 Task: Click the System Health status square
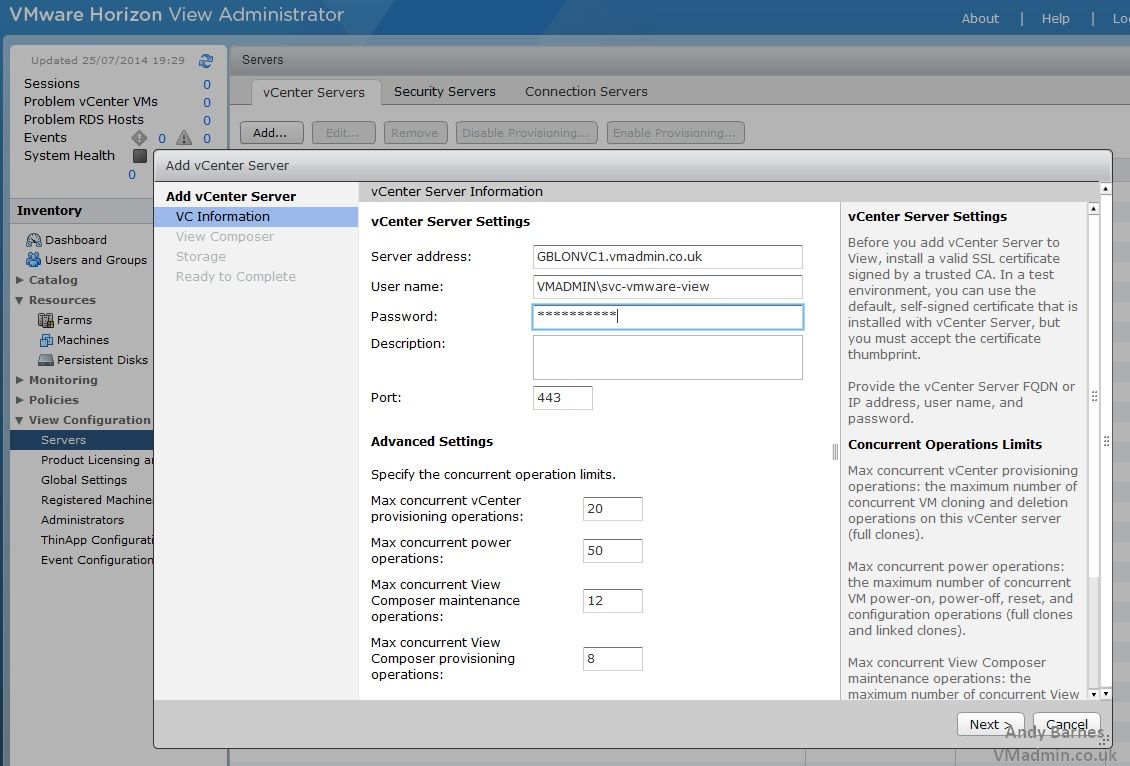tap(140, 156)
